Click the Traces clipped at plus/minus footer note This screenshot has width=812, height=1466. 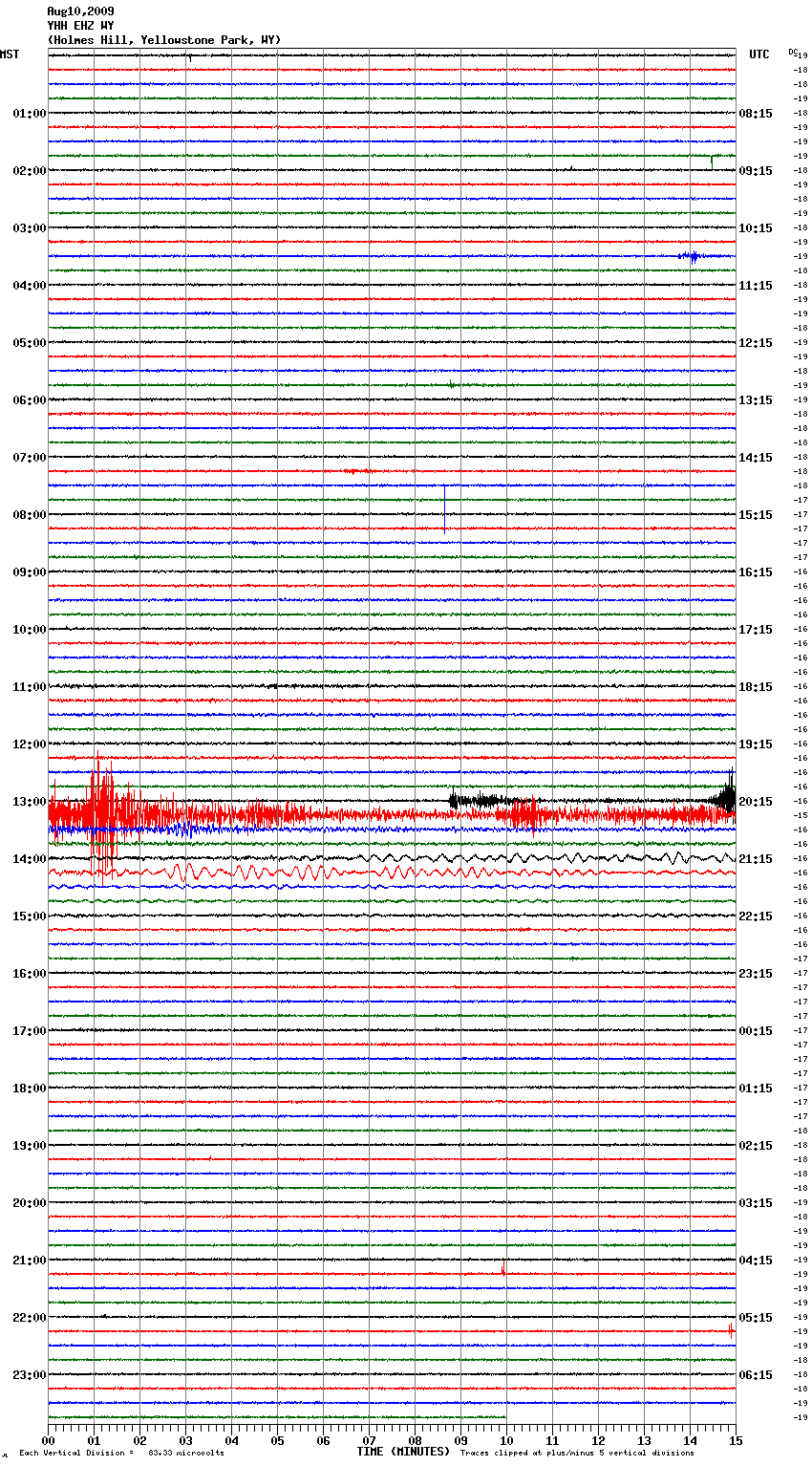577,1454
